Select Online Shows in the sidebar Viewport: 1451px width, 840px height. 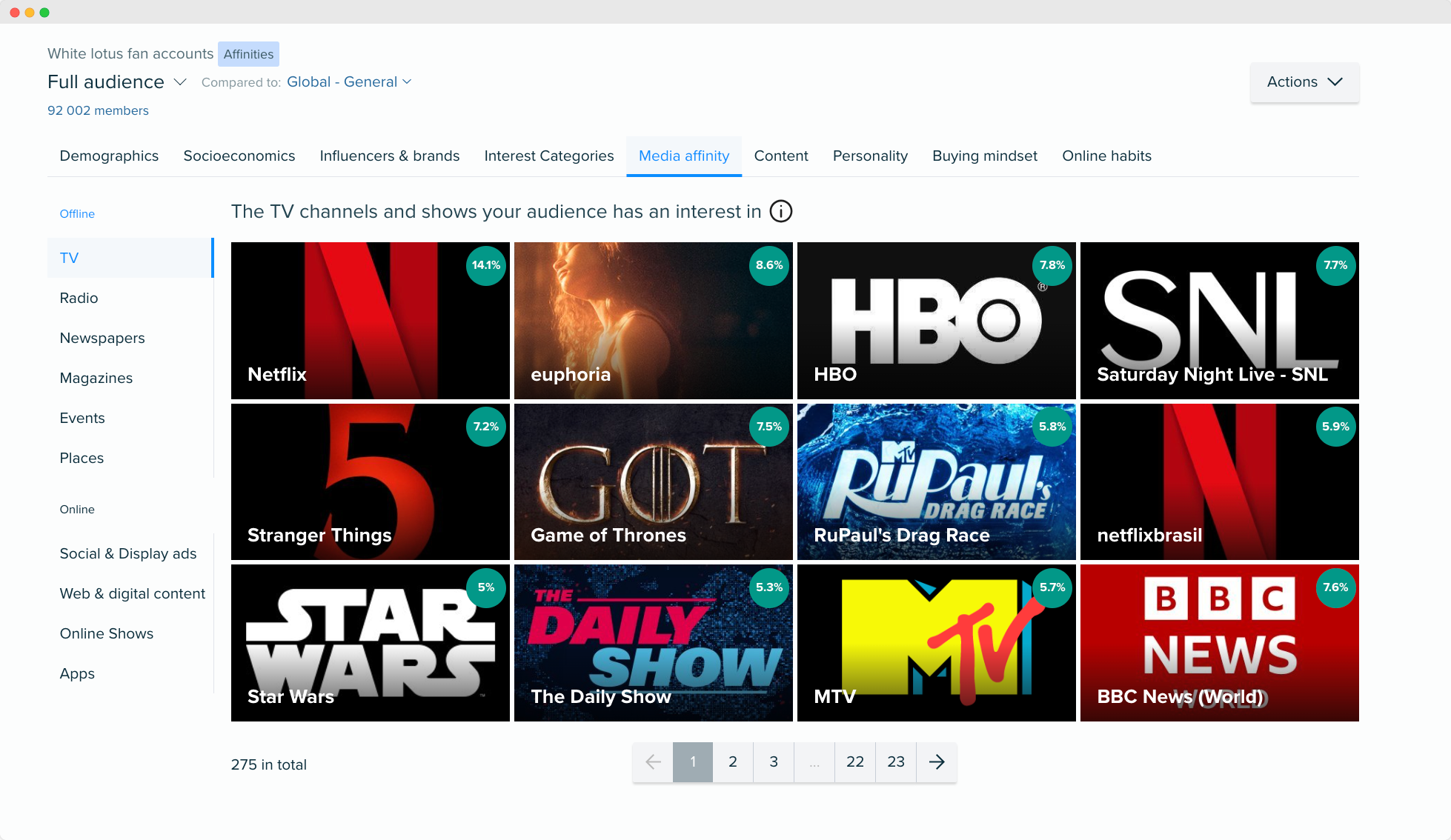click(130, 633)
